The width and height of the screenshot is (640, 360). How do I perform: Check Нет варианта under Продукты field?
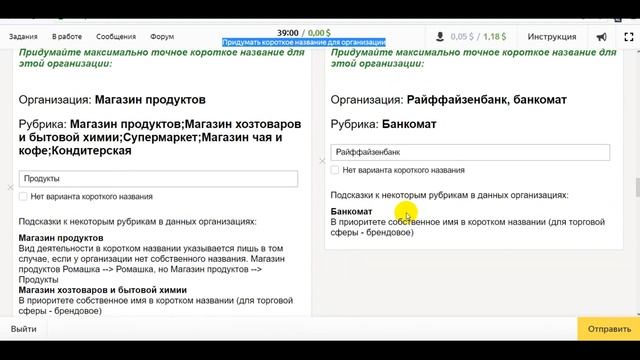coord(23,197)
